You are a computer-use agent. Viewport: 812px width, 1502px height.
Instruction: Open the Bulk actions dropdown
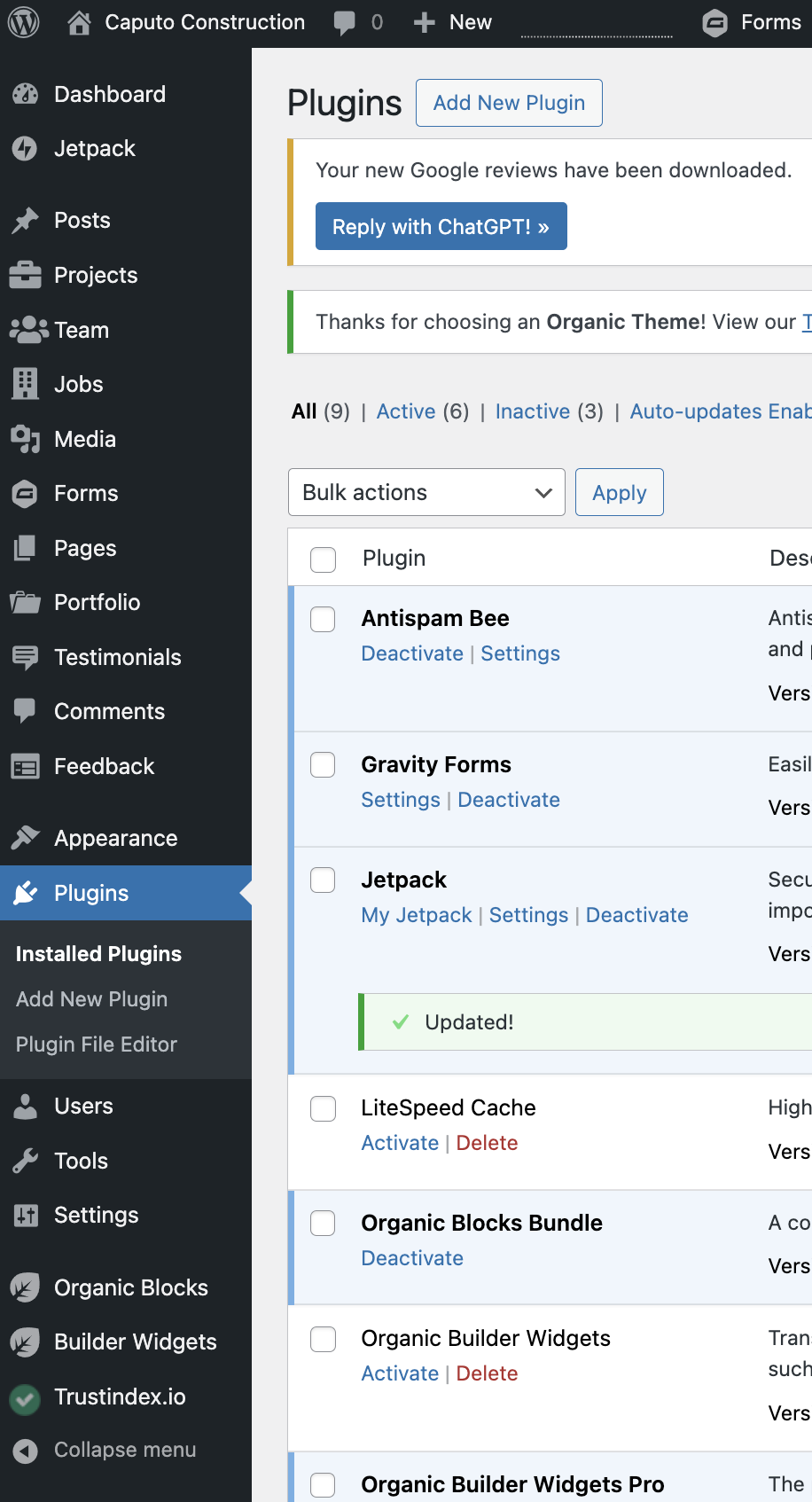coord(426,492)
